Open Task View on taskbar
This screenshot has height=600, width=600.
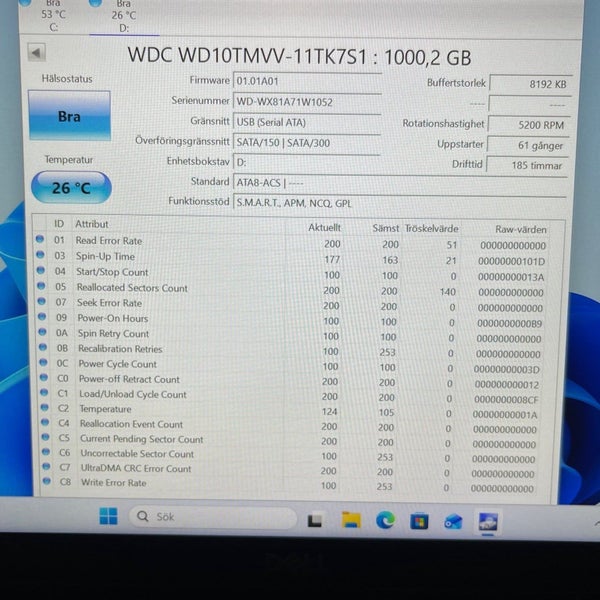[x=315, y=520]
